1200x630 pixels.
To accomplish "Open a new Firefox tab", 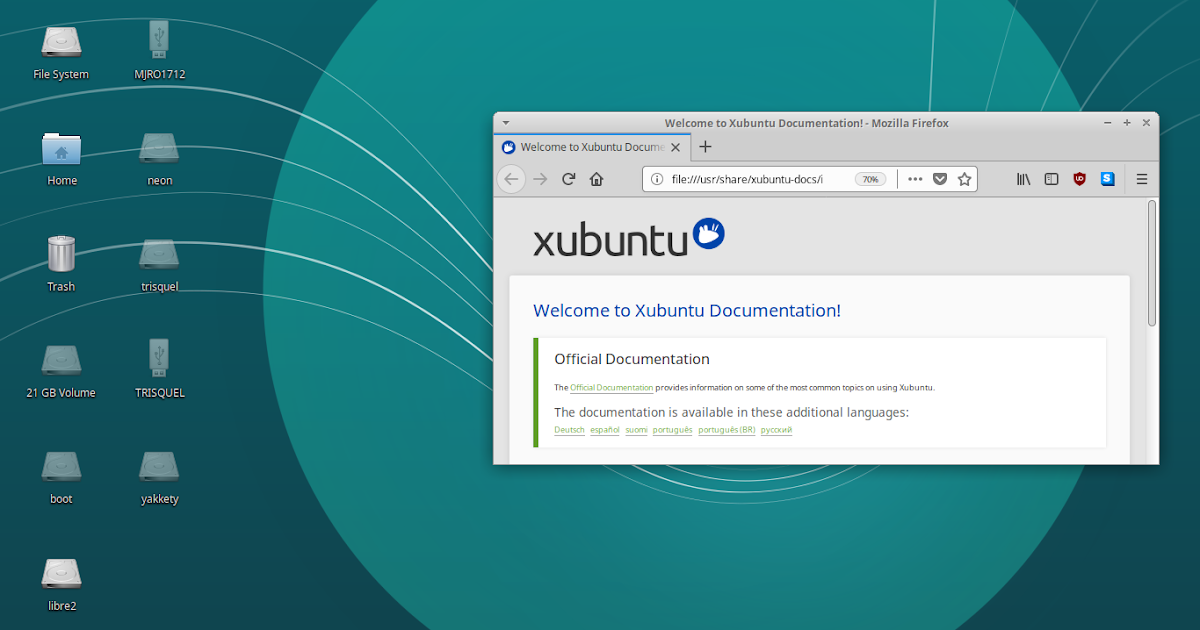I will tap(705, 147).
